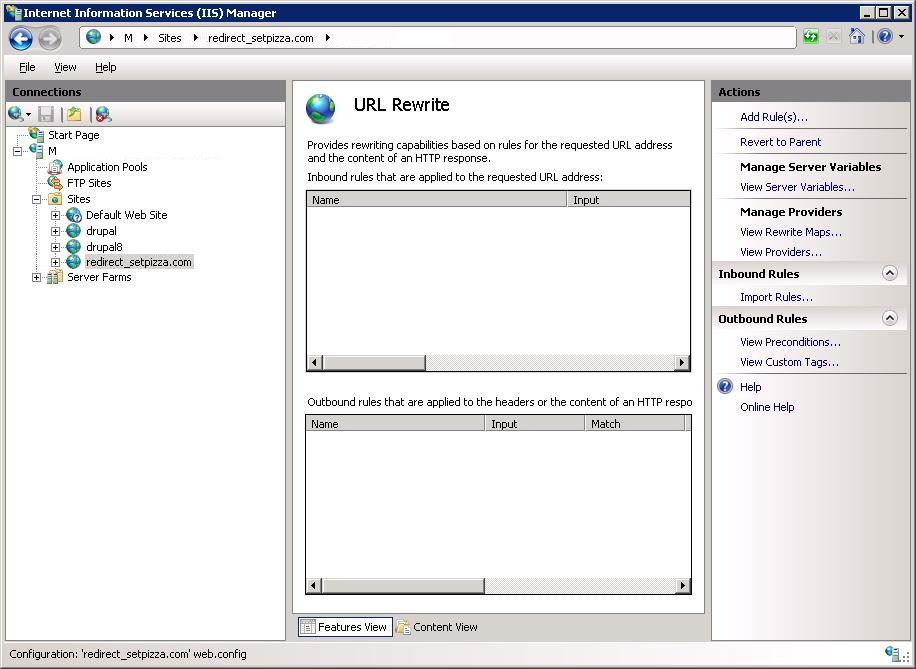Click the save connections disk icon

46,115
